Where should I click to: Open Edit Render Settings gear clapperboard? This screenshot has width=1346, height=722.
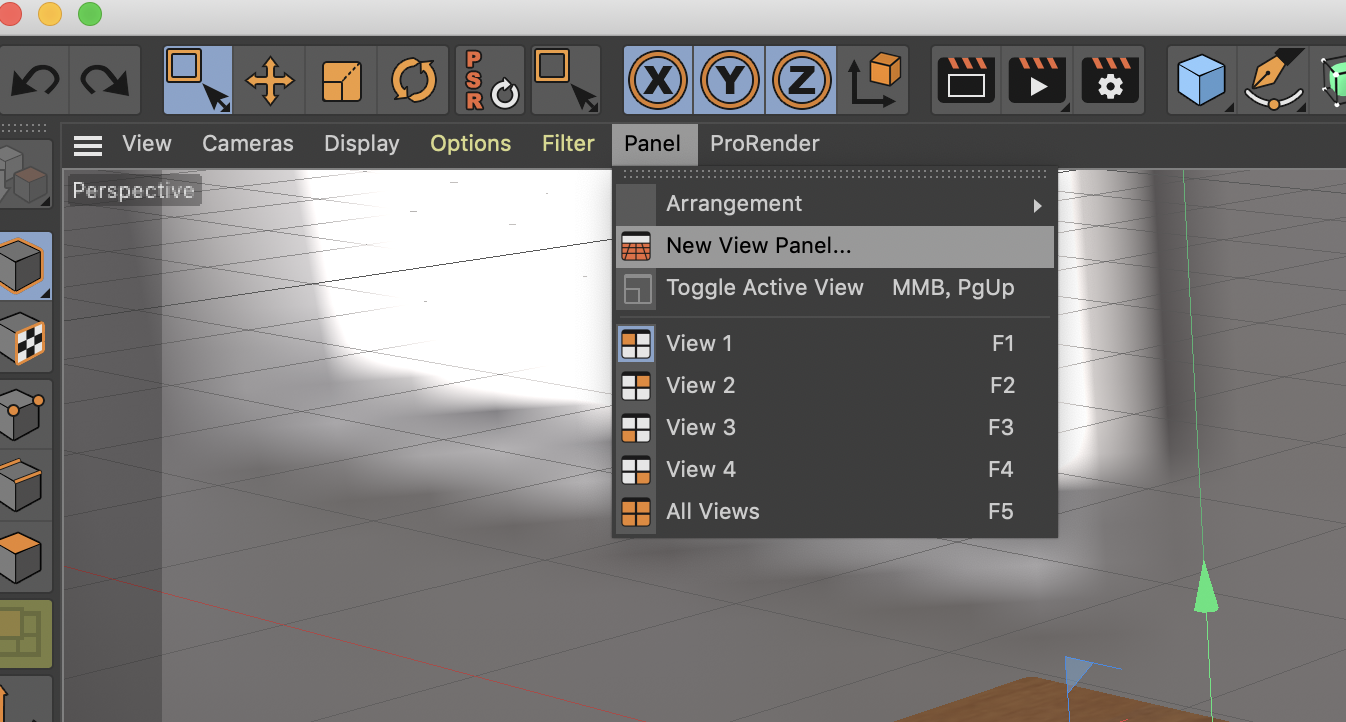(x=1108, y=80)
